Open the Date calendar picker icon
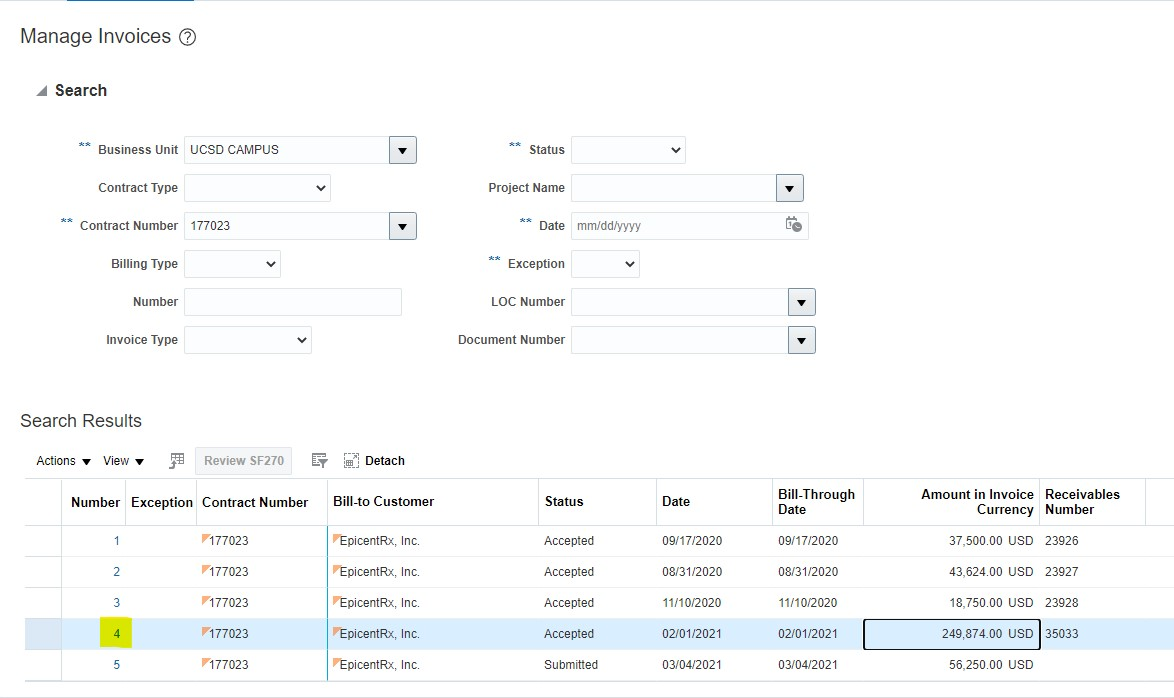 click(x=793, y=225)
